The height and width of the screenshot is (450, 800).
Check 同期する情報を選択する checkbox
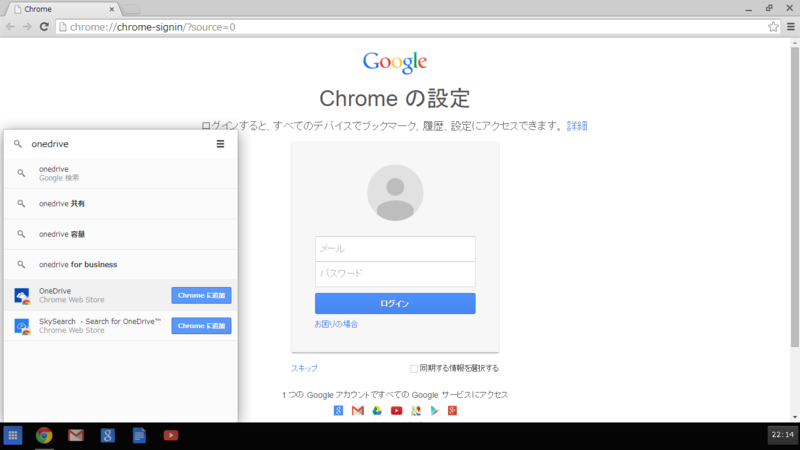(x=414, y=368)
